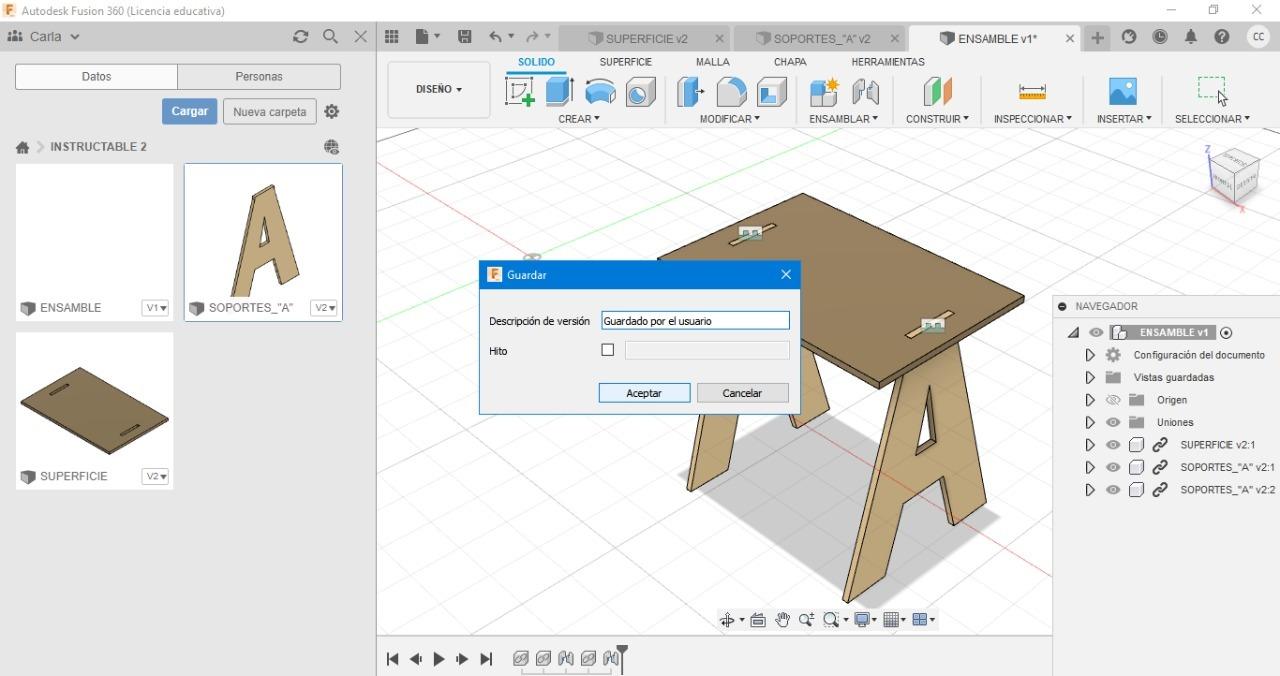Select the Pan hand tool

click(782, 620)
